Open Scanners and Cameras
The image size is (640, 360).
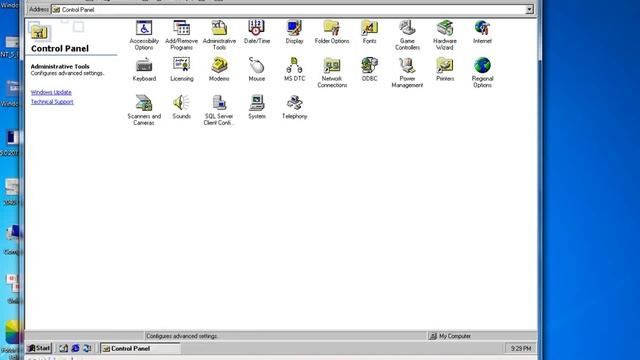point(144,110)
